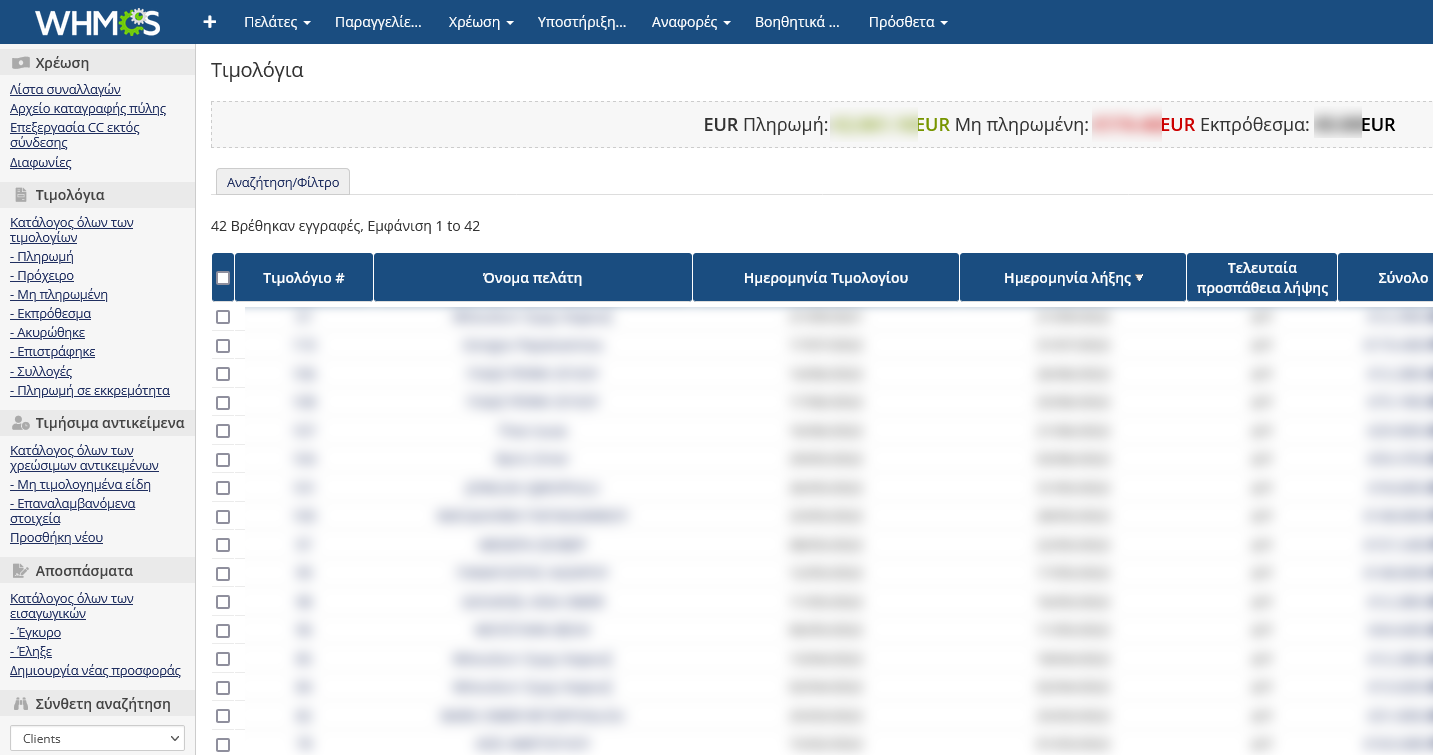Screen dimensions: 1433x755
Task: Open the Αναζήτηση/Φίλτρο tab
Action: pos(283,182)
